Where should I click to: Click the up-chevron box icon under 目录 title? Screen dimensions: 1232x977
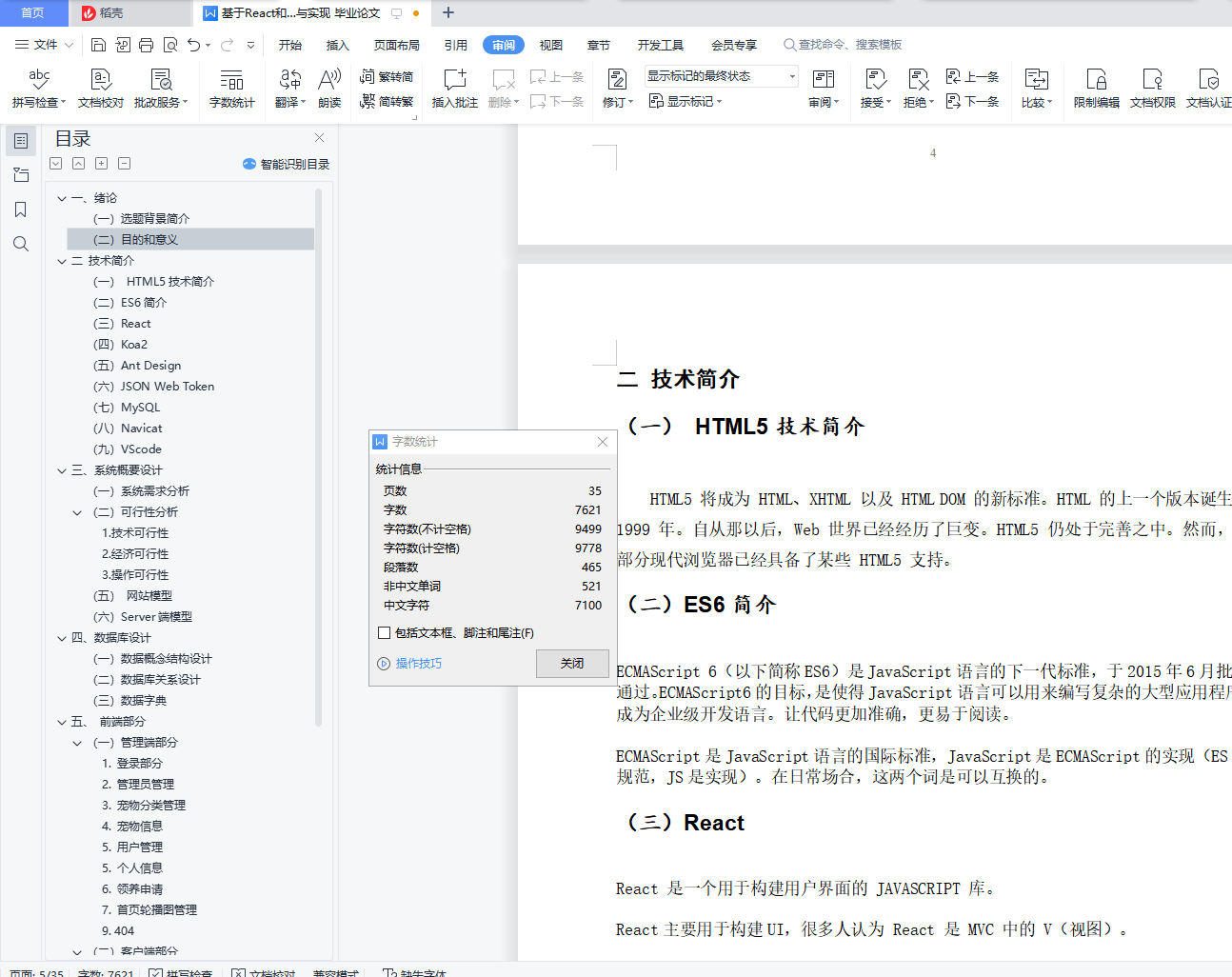[x=79, y=164]
